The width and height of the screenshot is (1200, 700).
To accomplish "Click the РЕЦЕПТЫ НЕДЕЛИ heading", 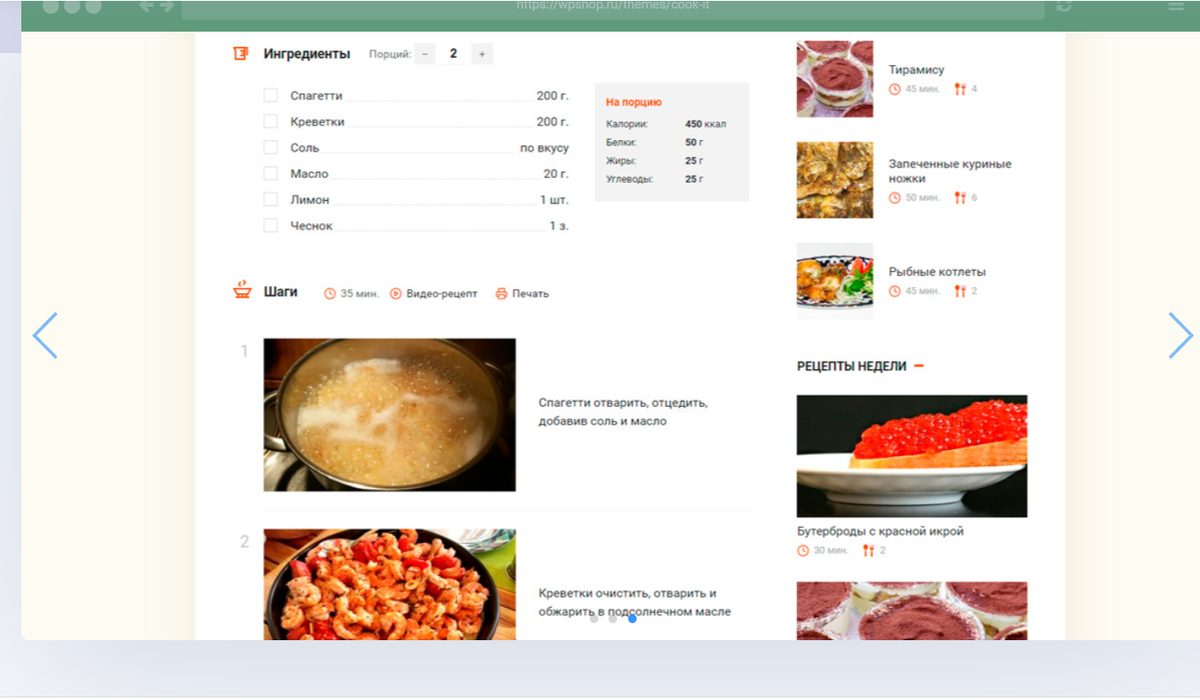I will tap(852, 366).
